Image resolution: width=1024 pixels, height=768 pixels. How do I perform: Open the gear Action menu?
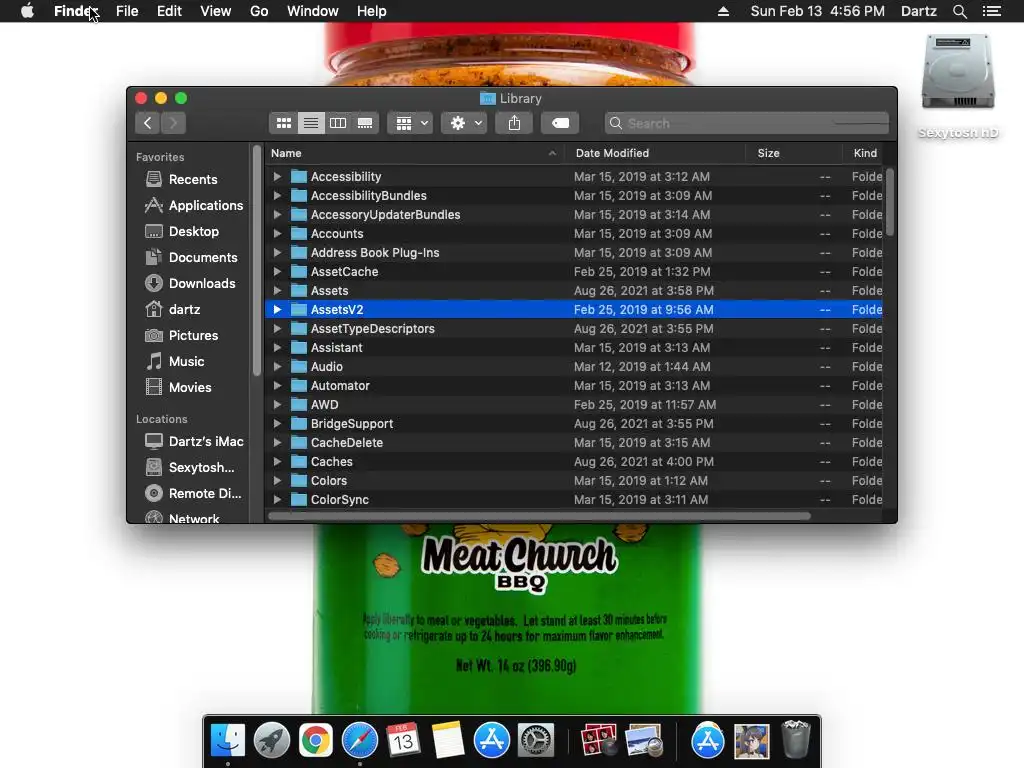point(464,123)
